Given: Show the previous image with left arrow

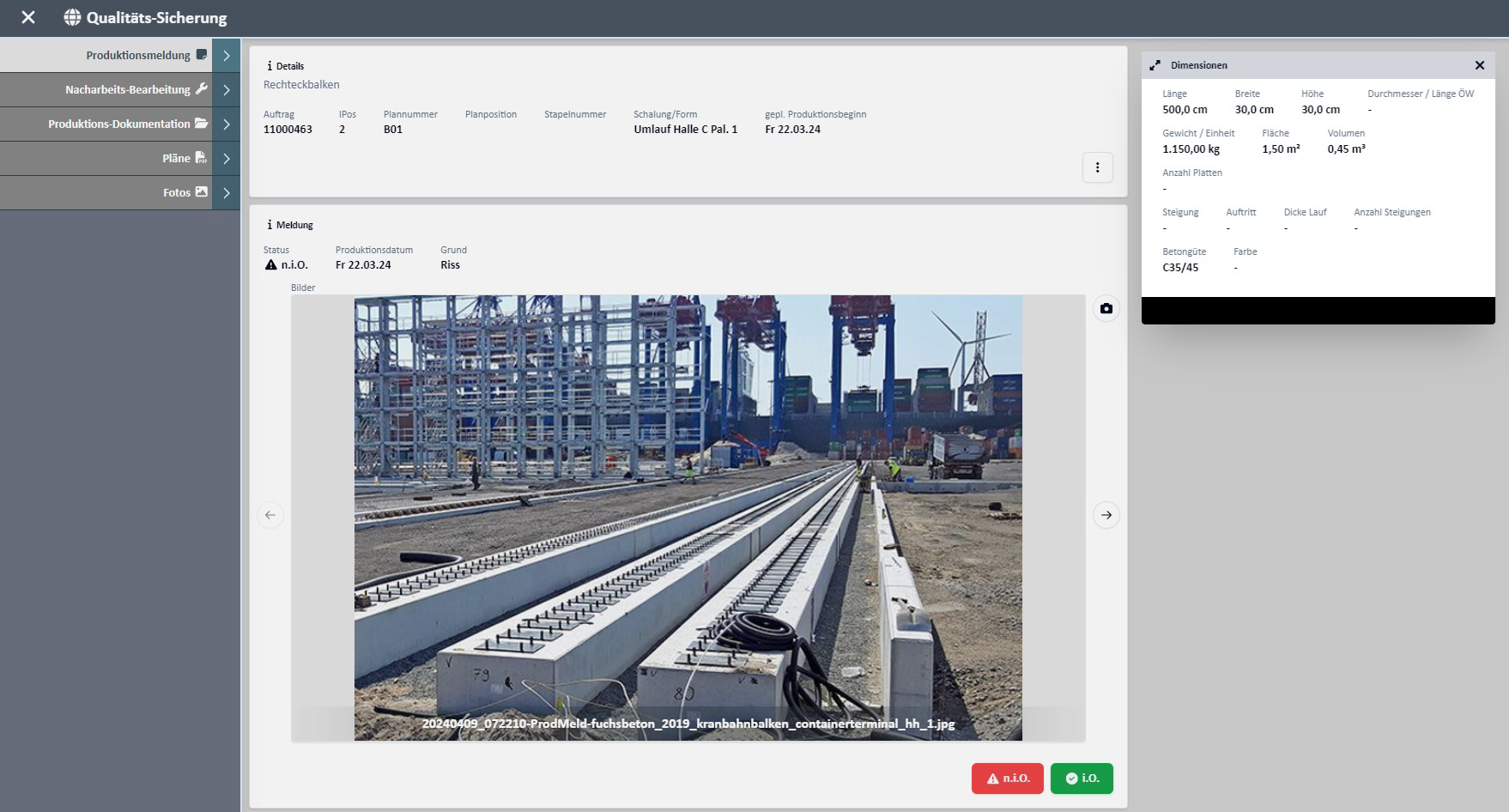Looking at the screenshot, I should point(270,515).
